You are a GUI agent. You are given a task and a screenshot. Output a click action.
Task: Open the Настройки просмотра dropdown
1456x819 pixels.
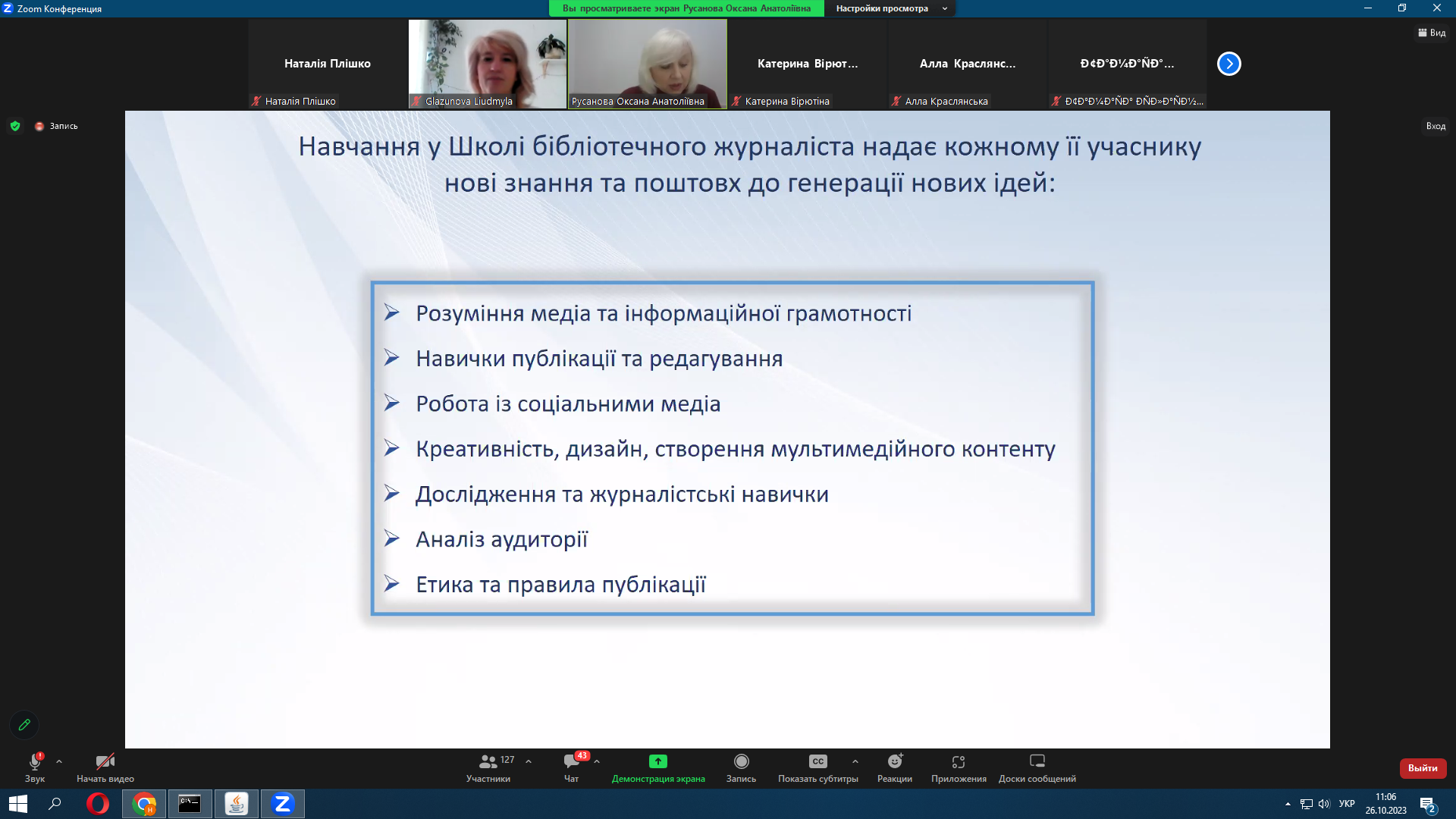(x=891, y=8)
